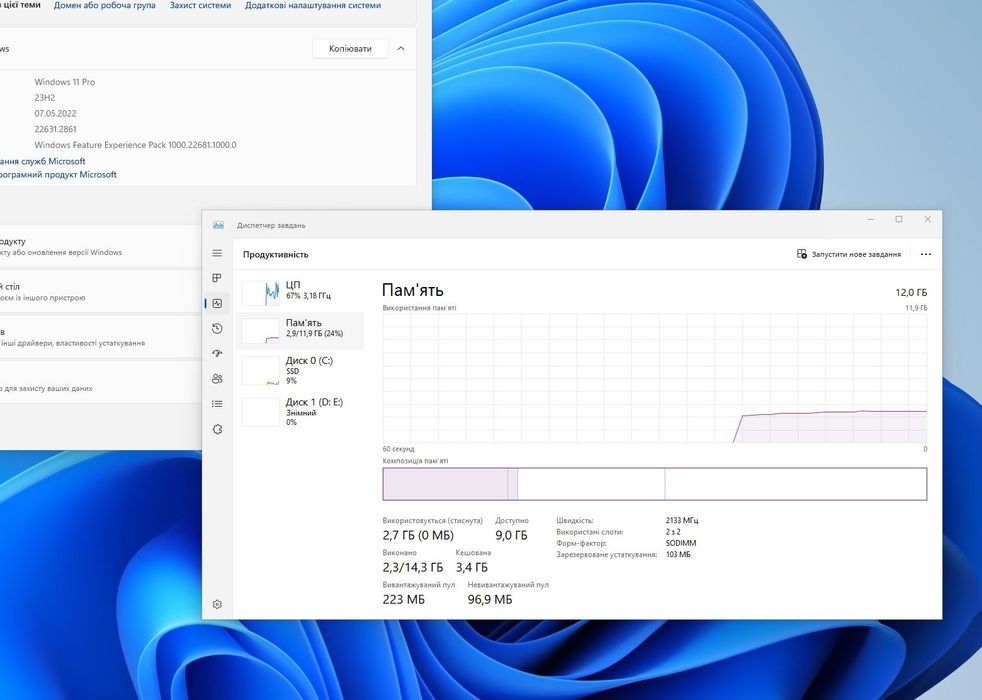Maximize the Task Manager window

tap(899, 219)
